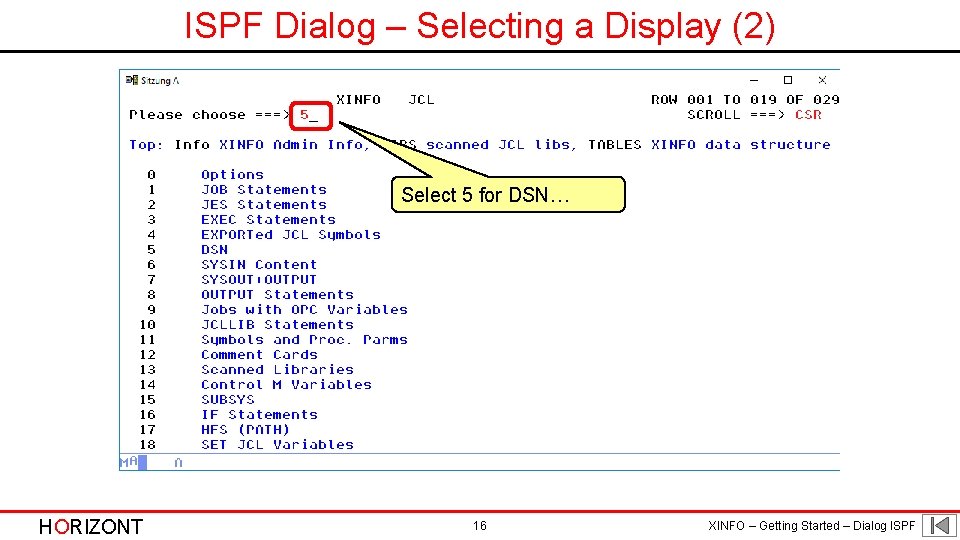Viewport: 960px width, 540px height.
Task: Select 'SYSOUT|OUTPUT' entry
Action: pos(259,280)
